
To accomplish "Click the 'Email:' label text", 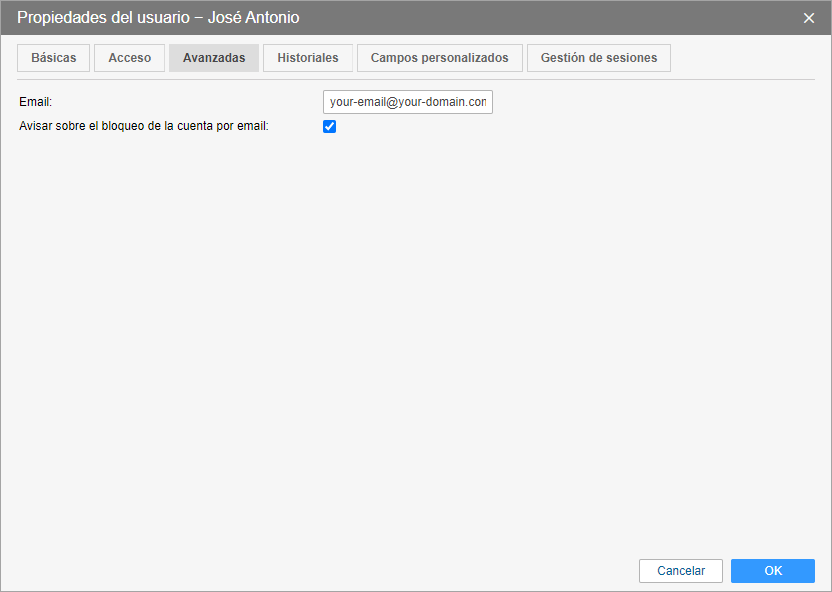I will point(36,102).
